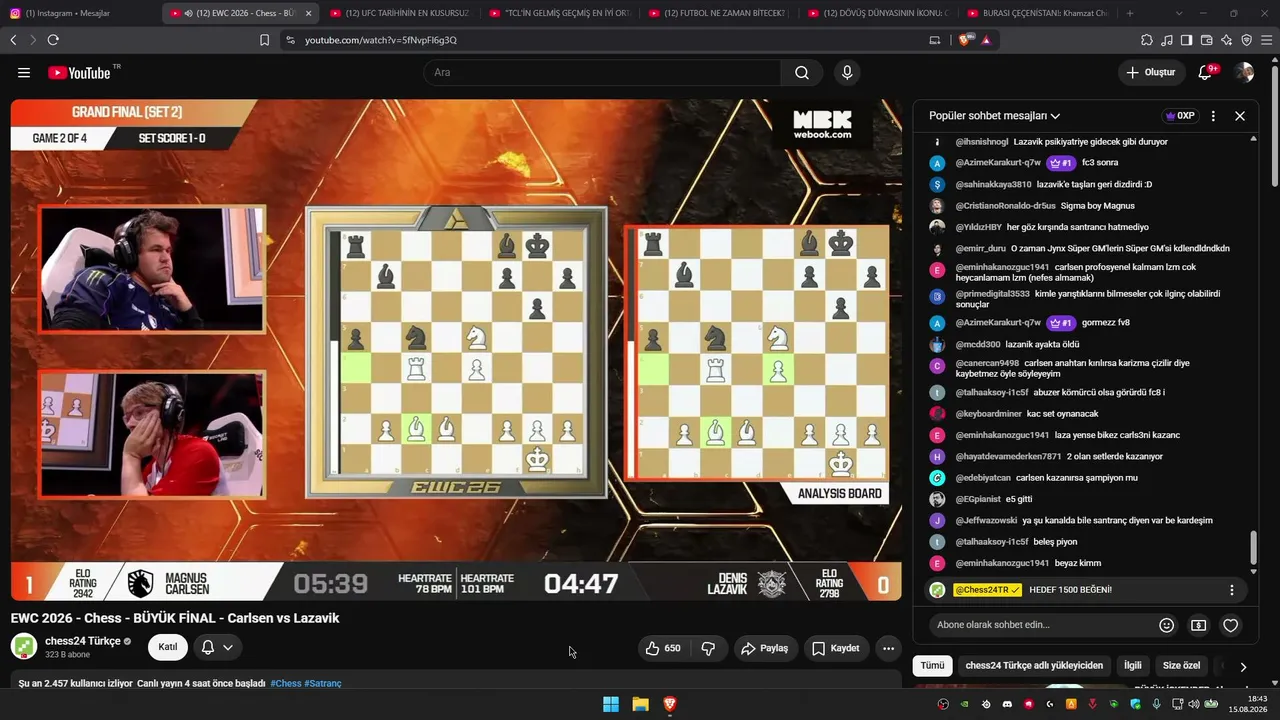Switch to the FUTBOL NE ZAMAN BİTECEK tab
The width and height of the screenshot is (1280, 720).
point(720,13)
